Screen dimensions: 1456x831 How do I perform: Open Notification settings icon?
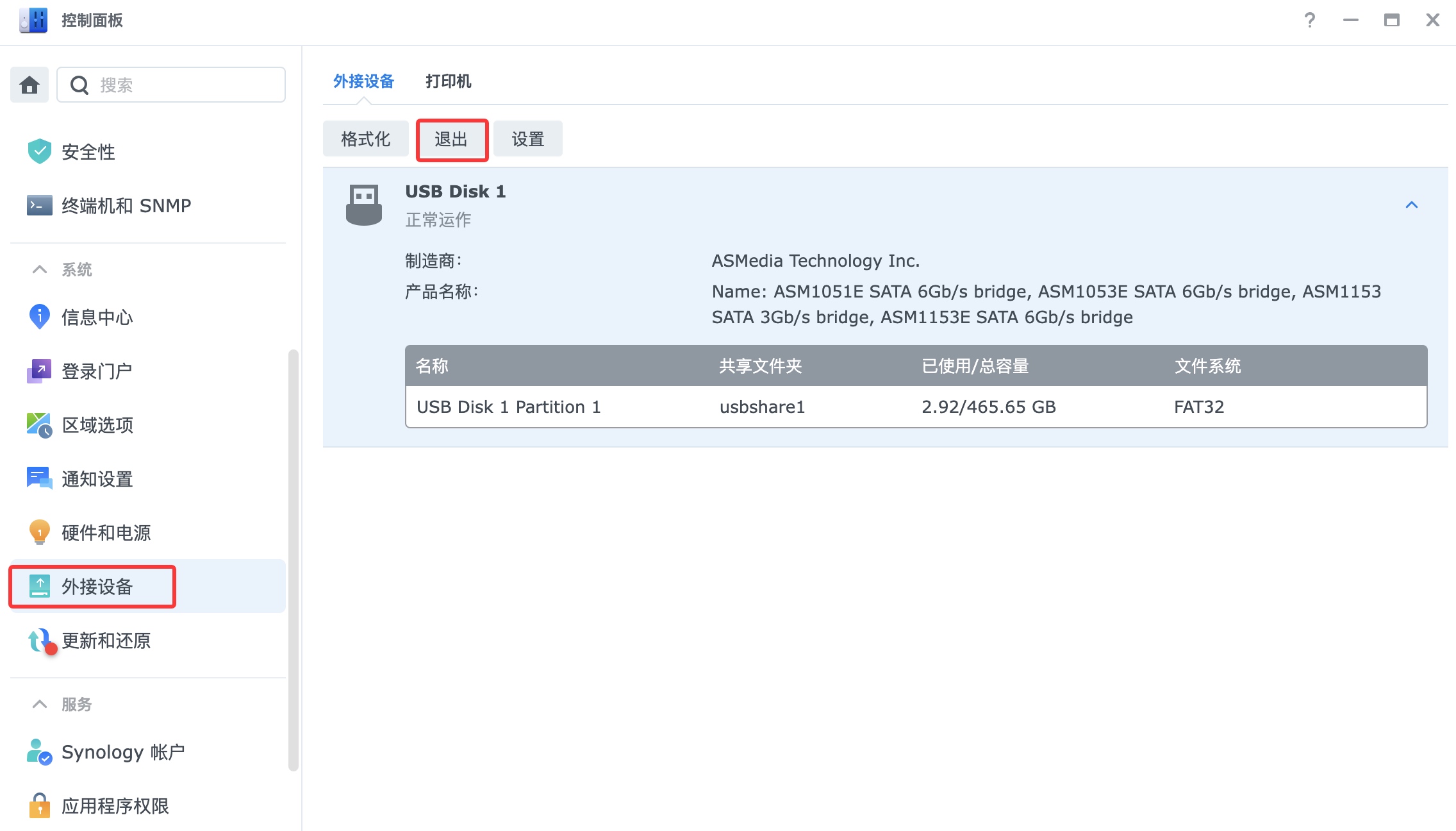[x=40, y=478]
